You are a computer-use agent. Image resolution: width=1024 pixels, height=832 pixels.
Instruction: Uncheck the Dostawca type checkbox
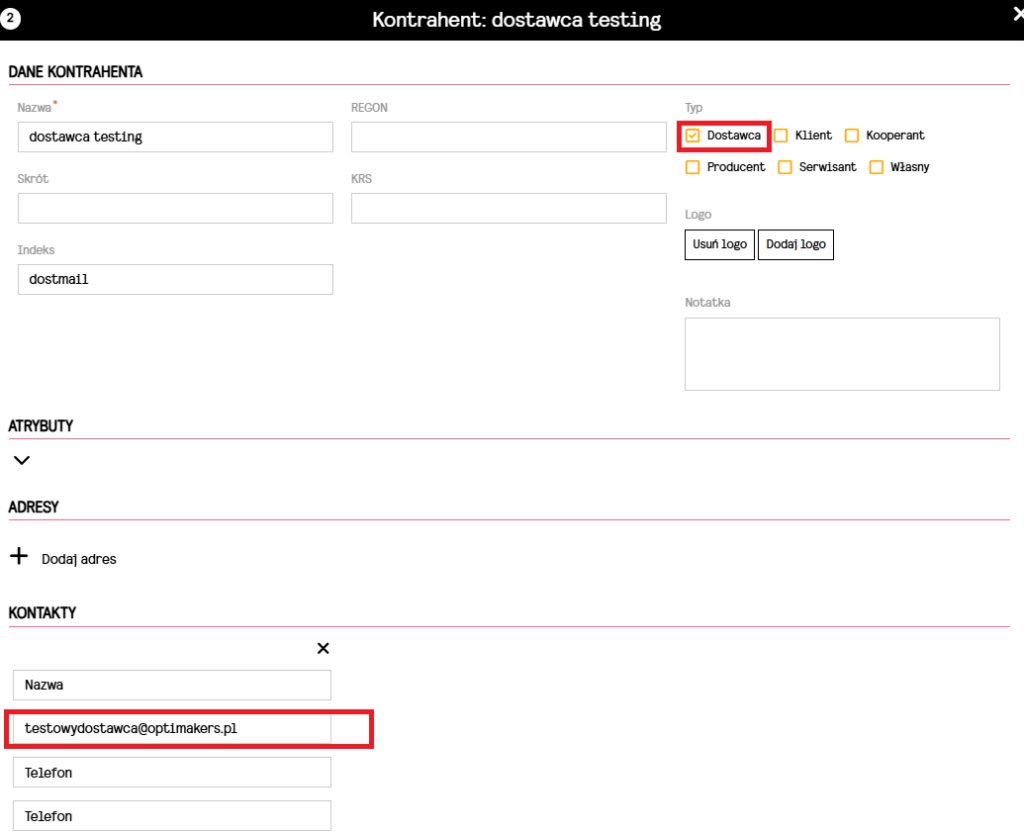pyautogui.click(x=693, y=136)
